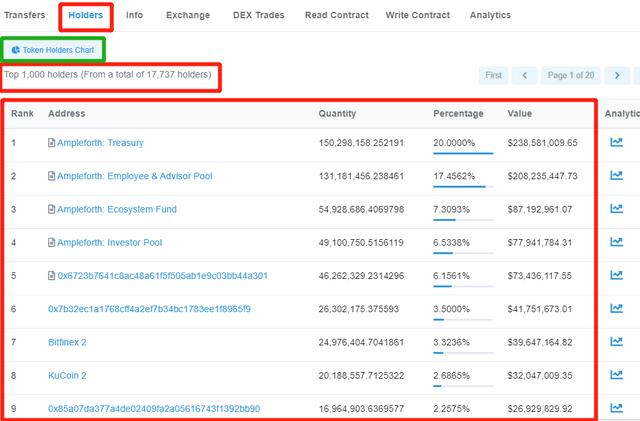Open analytics chart for 0x6723b764 row

click(x=616, y=275)
